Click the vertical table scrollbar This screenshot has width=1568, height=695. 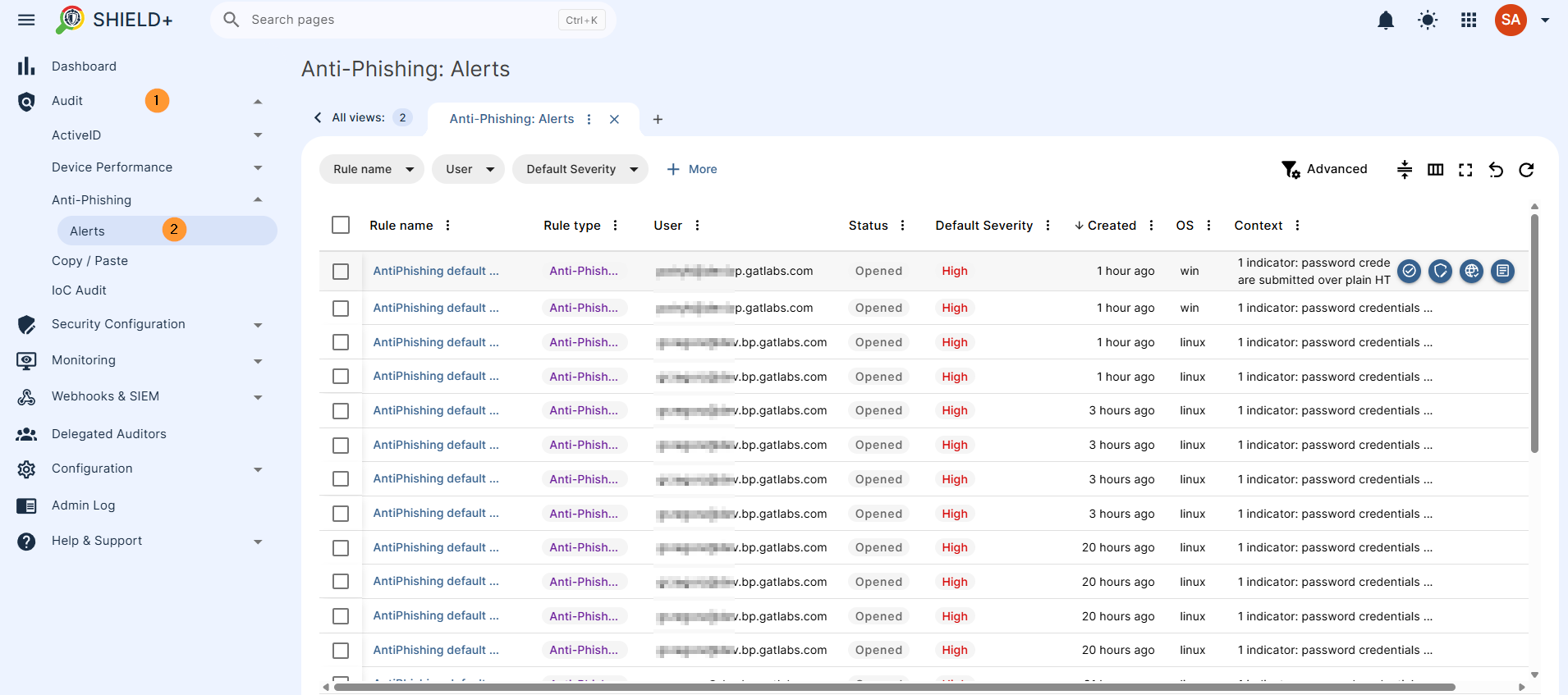coord(1534,333)
